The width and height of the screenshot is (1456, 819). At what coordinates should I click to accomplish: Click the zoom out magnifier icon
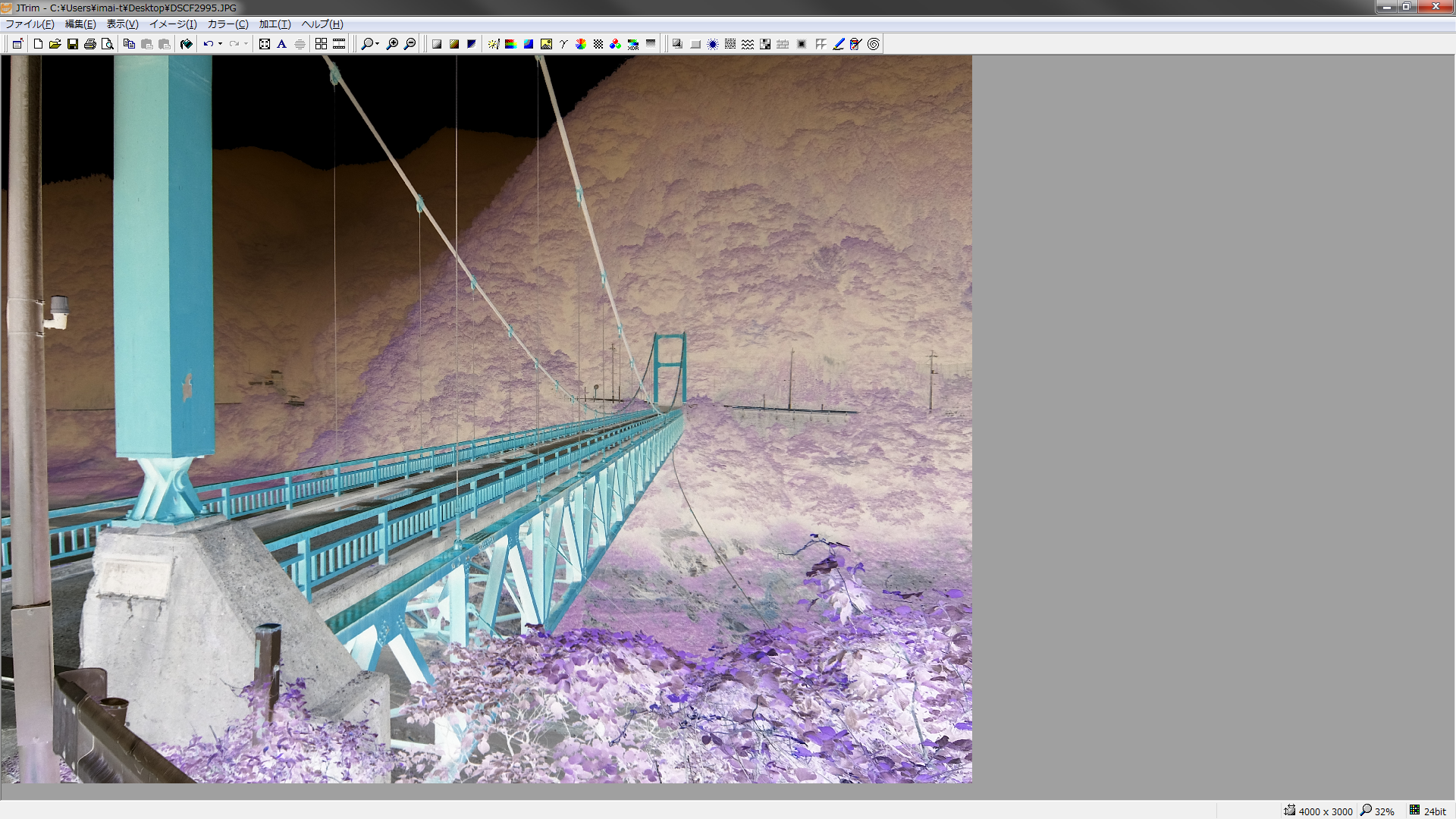coord(410,44)
